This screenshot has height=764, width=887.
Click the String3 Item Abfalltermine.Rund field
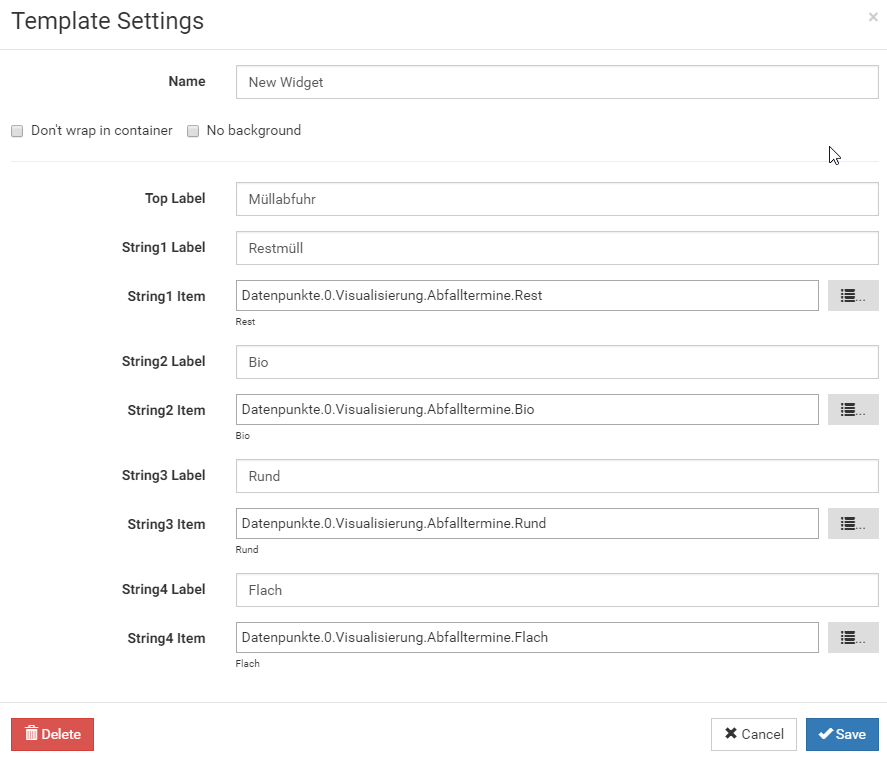tap(527, 524)
